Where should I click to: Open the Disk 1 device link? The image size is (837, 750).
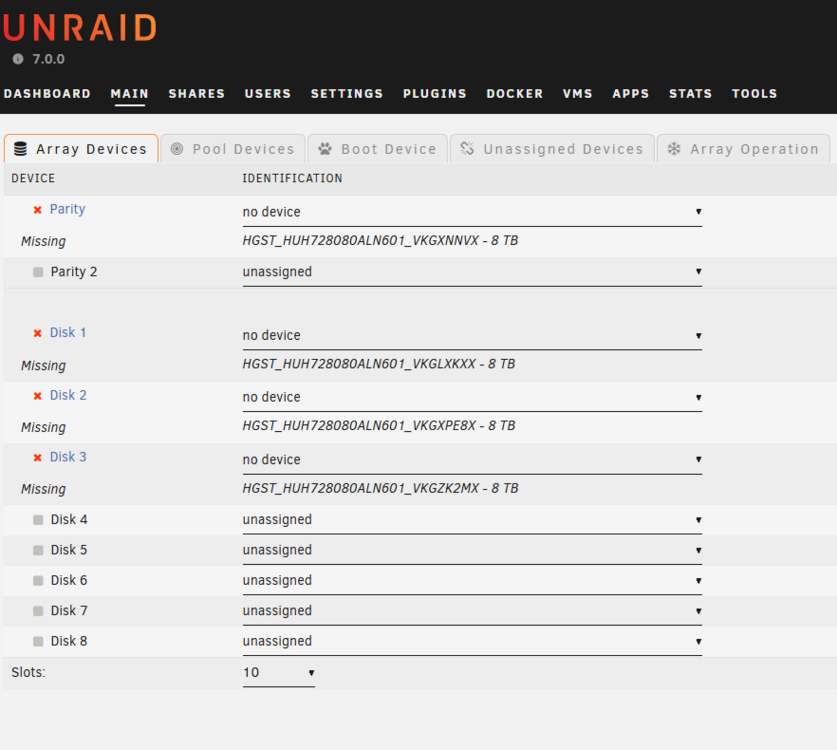pos(68,333)
